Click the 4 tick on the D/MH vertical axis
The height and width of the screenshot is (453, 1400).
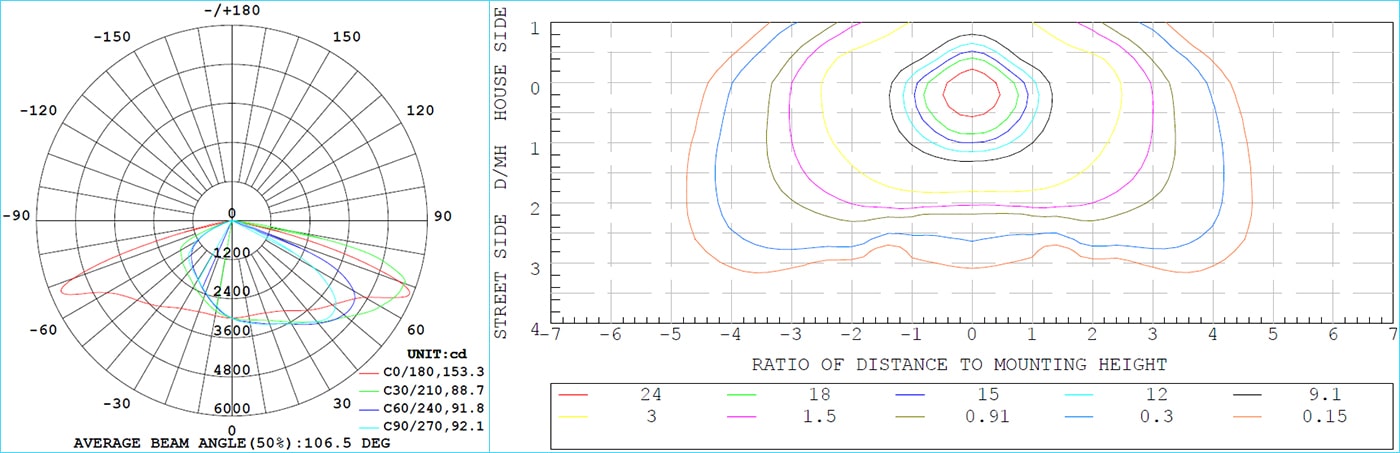(x=534, y=329)
